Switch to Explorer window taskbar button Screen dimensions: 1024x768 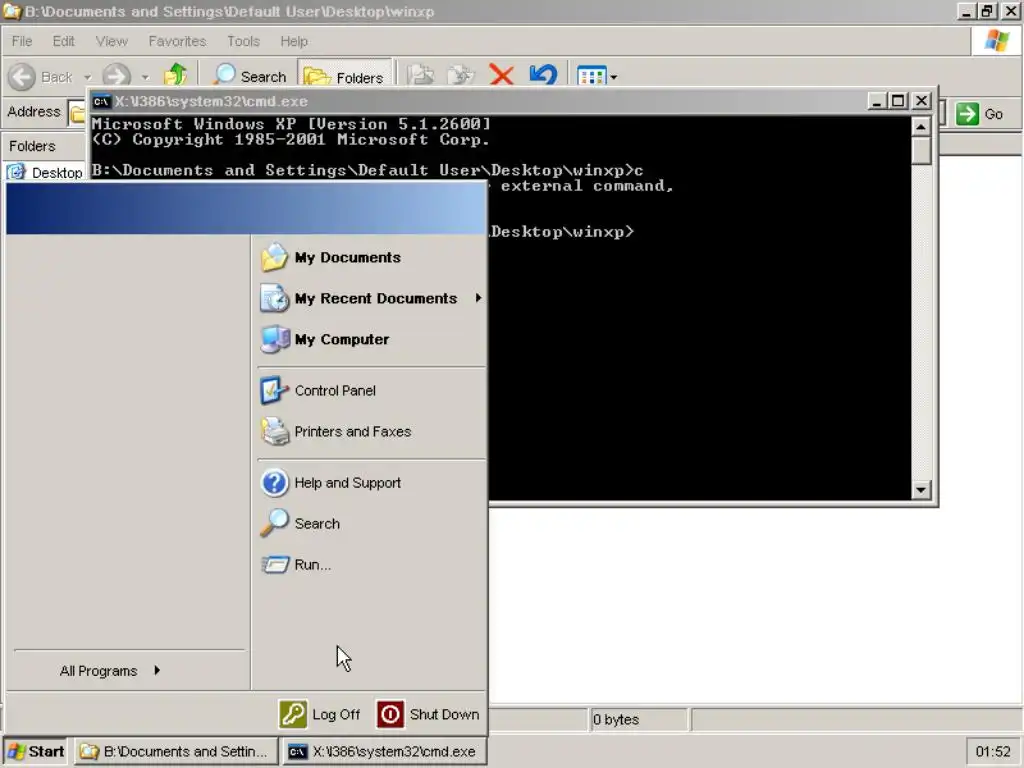(175, 752)
